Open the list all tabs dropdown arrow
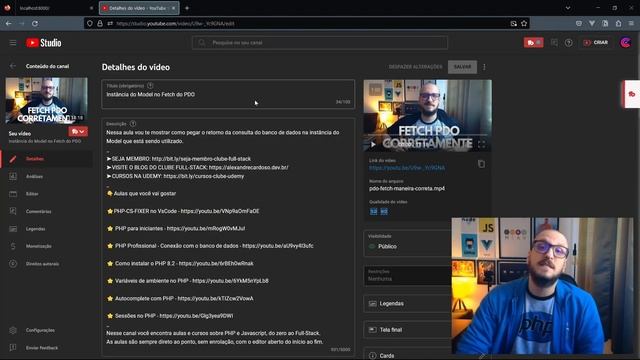Screen dimensions: 640x360 (x=568, y=8)
